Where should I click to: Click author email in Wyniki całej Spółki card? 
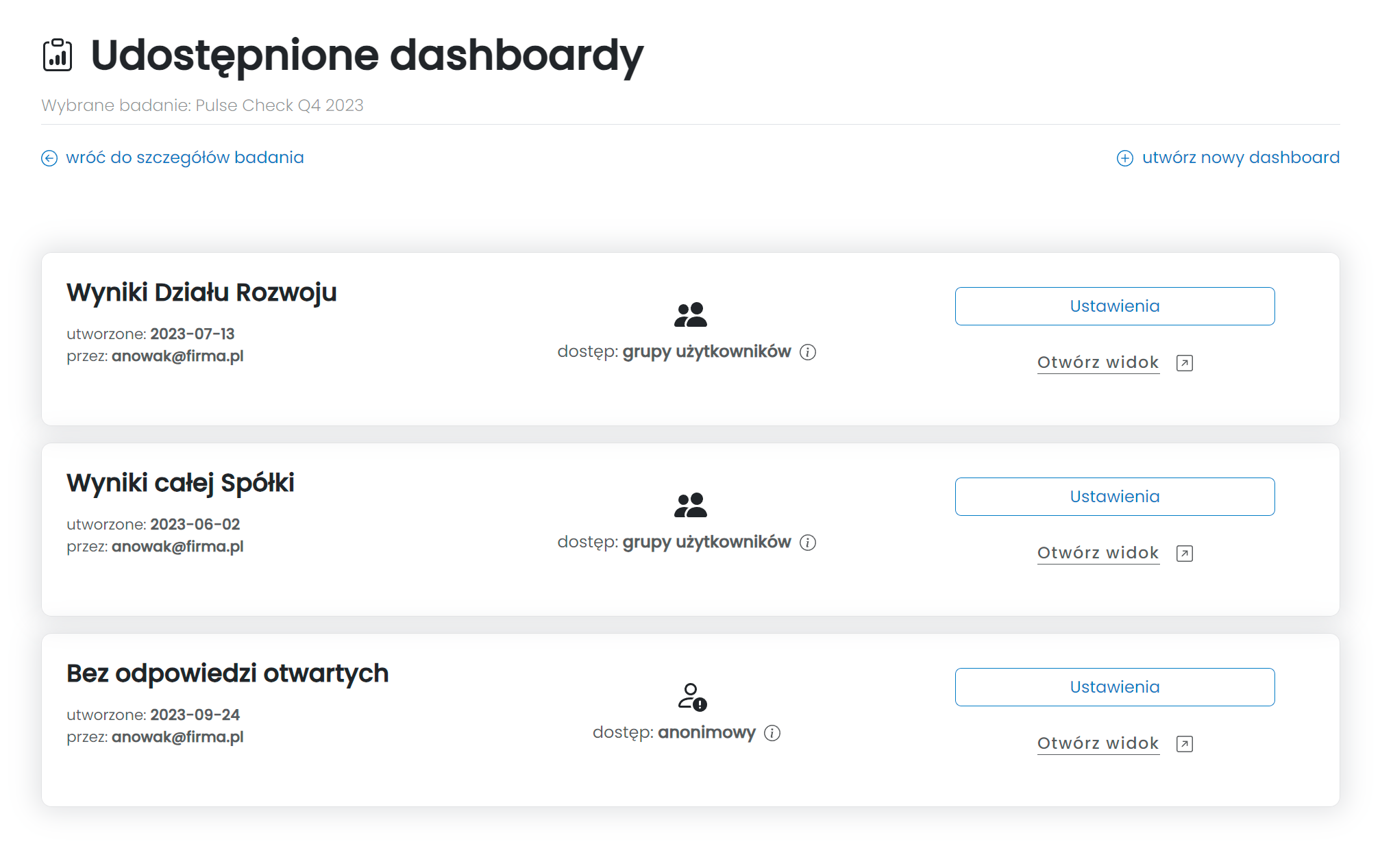coord(177,547)
